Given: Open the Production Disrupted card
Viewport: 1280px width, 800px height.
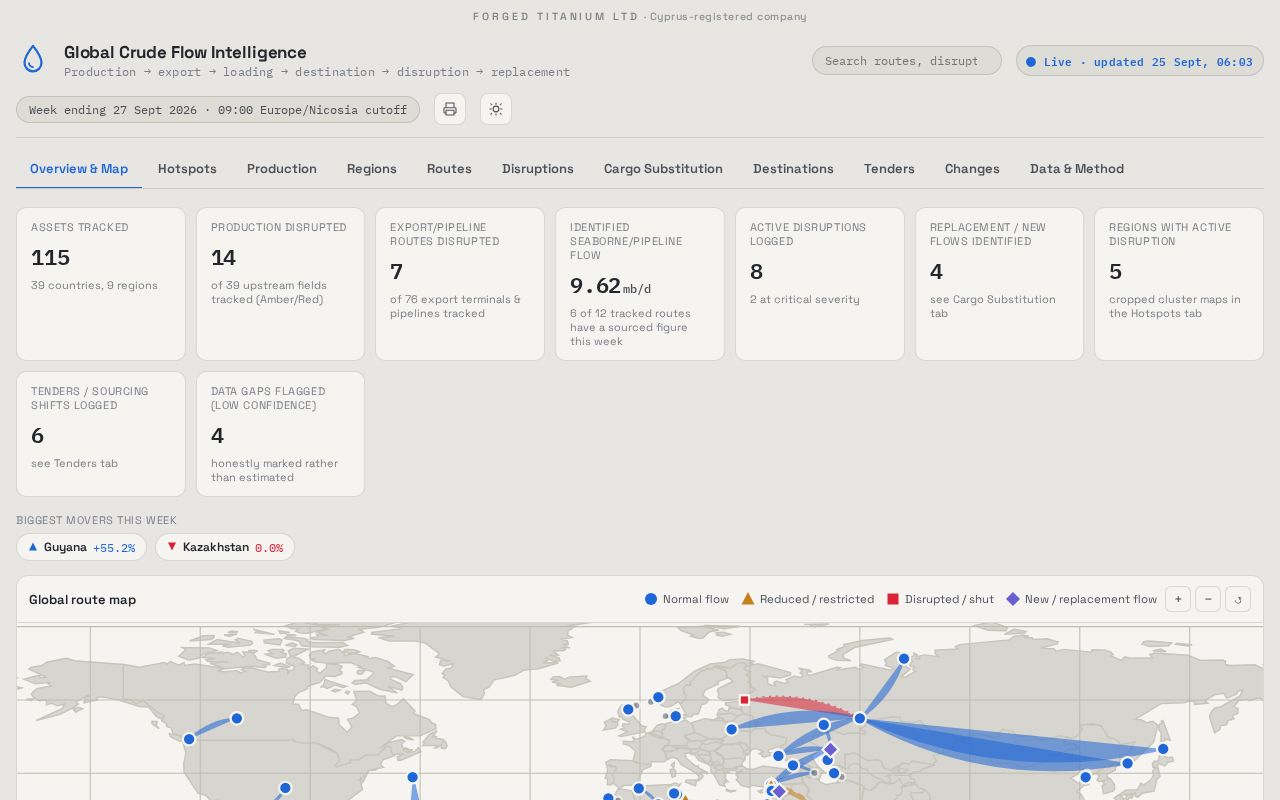Looking at the screenshot, I should [x=280, y=284].
